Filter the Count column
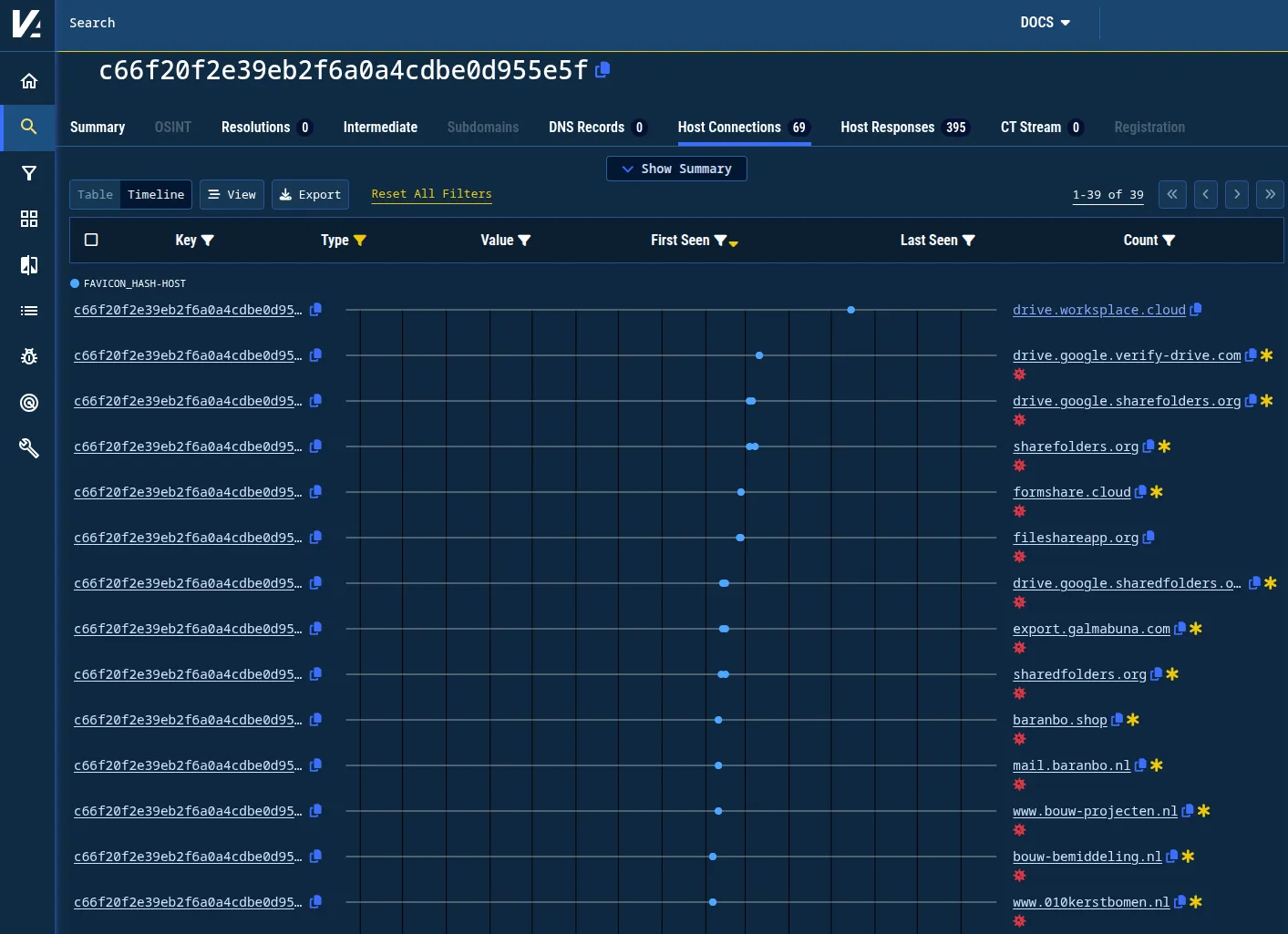 pos(1170,241)
